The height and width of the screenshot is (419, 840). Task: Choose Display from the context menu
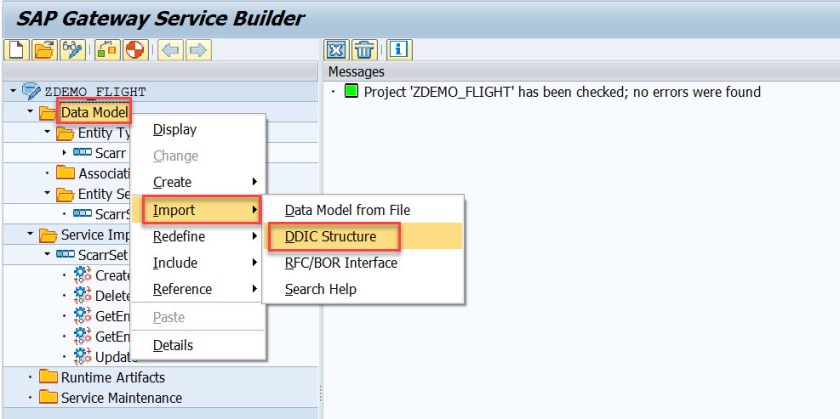(198, 130)
